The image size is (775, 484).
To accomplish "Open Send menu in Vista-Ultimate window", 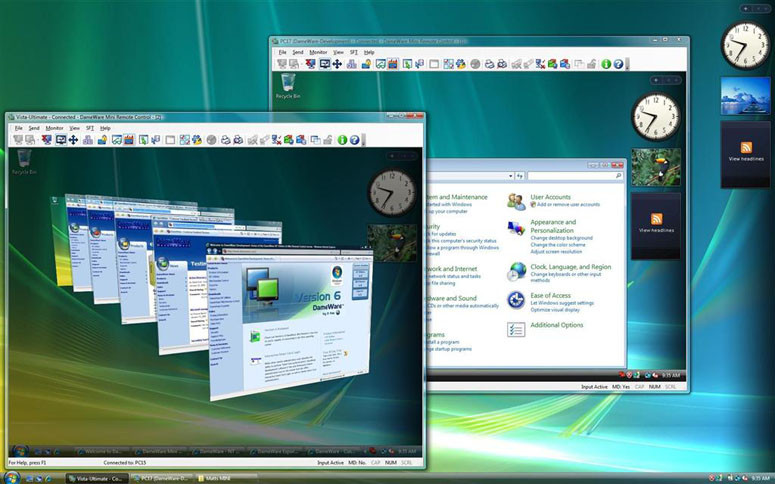I will (34, 128).
